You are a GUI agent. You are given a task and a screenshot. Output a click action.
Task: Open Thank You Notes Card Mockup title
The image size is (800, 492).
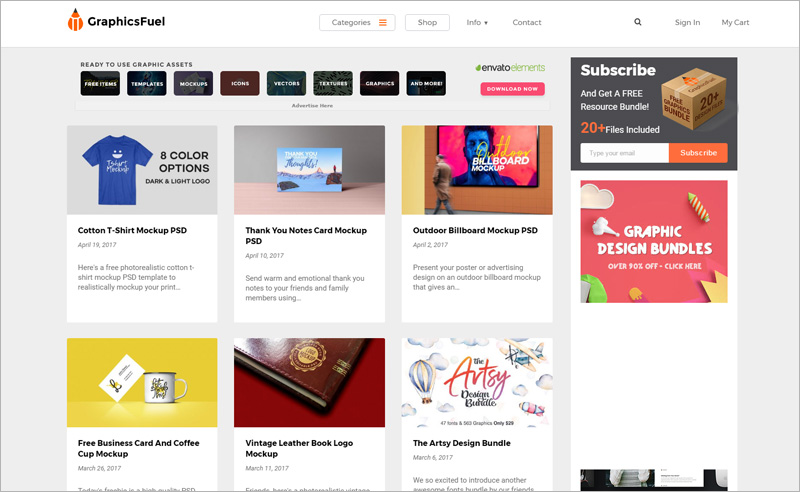[306, 236]
